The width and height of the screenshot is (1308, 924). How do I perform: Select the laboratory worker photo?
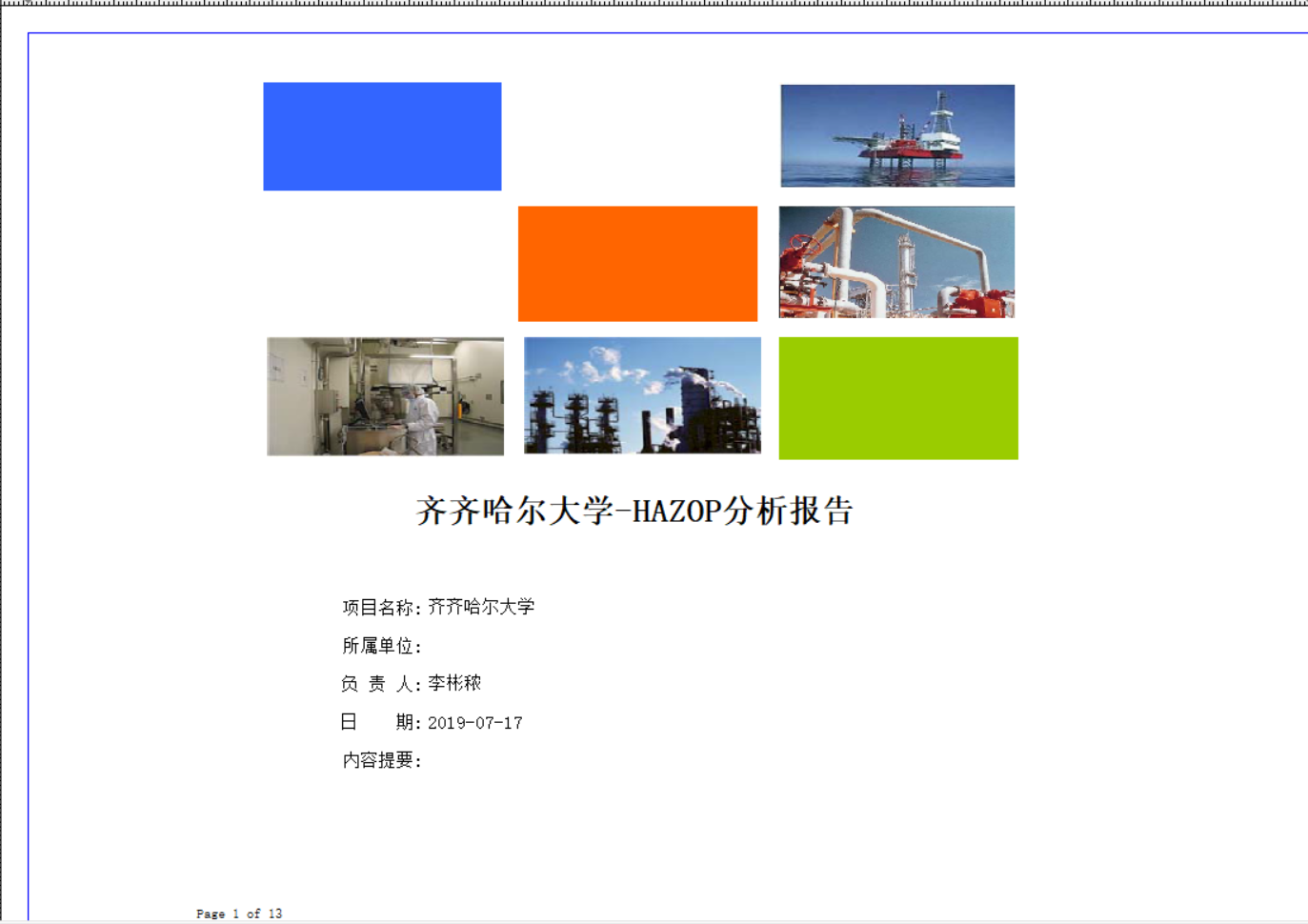pos(385,396)
